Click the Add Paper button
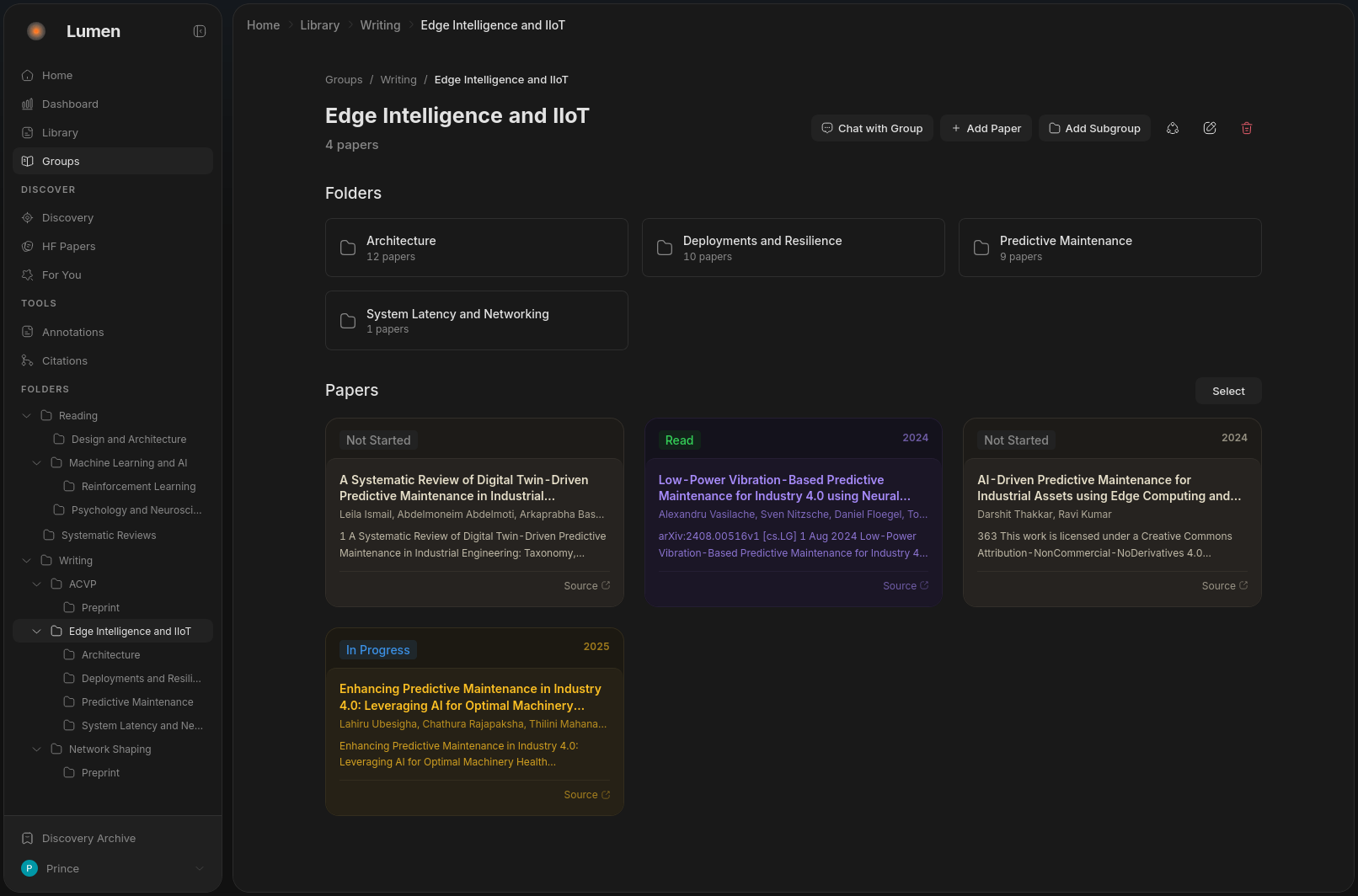1358x896 pixels. click(986, 128)
